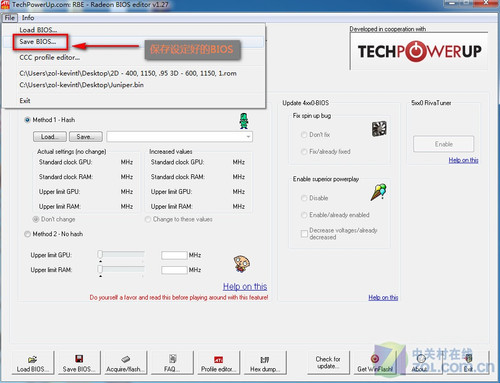Click Check for update button

[328, 363]
